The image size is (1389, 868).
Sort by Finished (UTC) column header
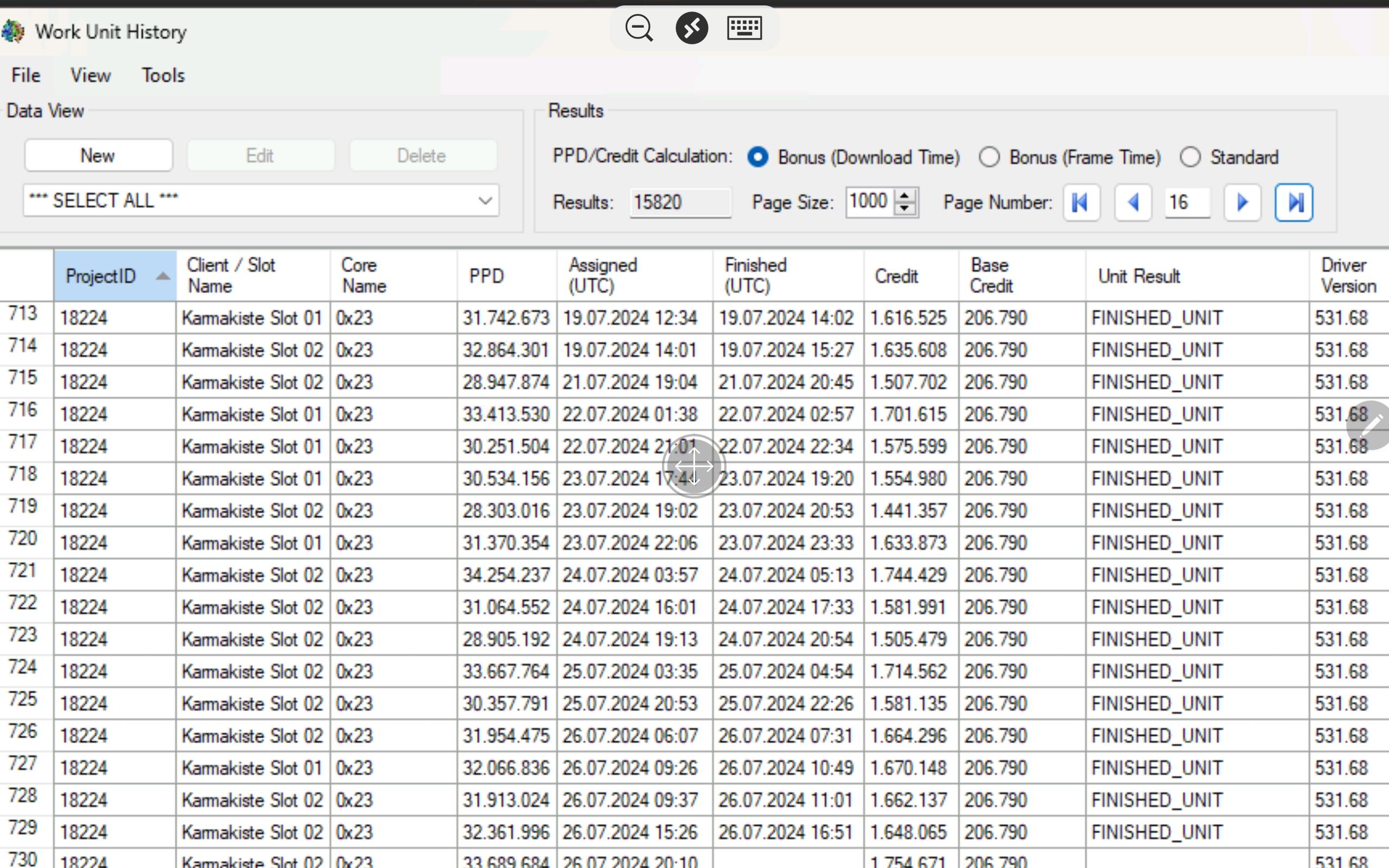click(788, 276)
